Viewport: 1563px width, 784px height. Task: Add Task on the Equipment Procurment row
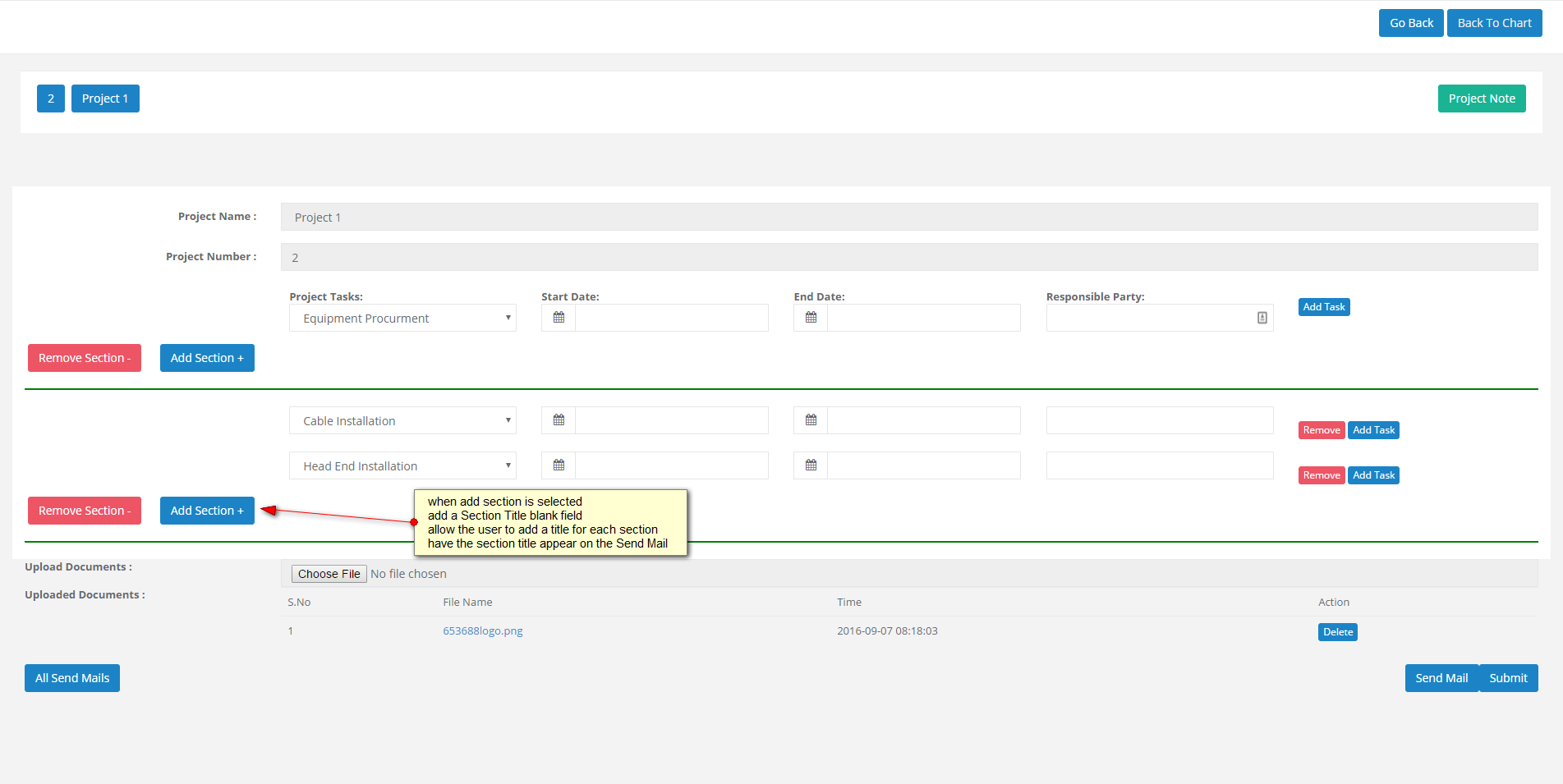click(x=1324, y=307)
